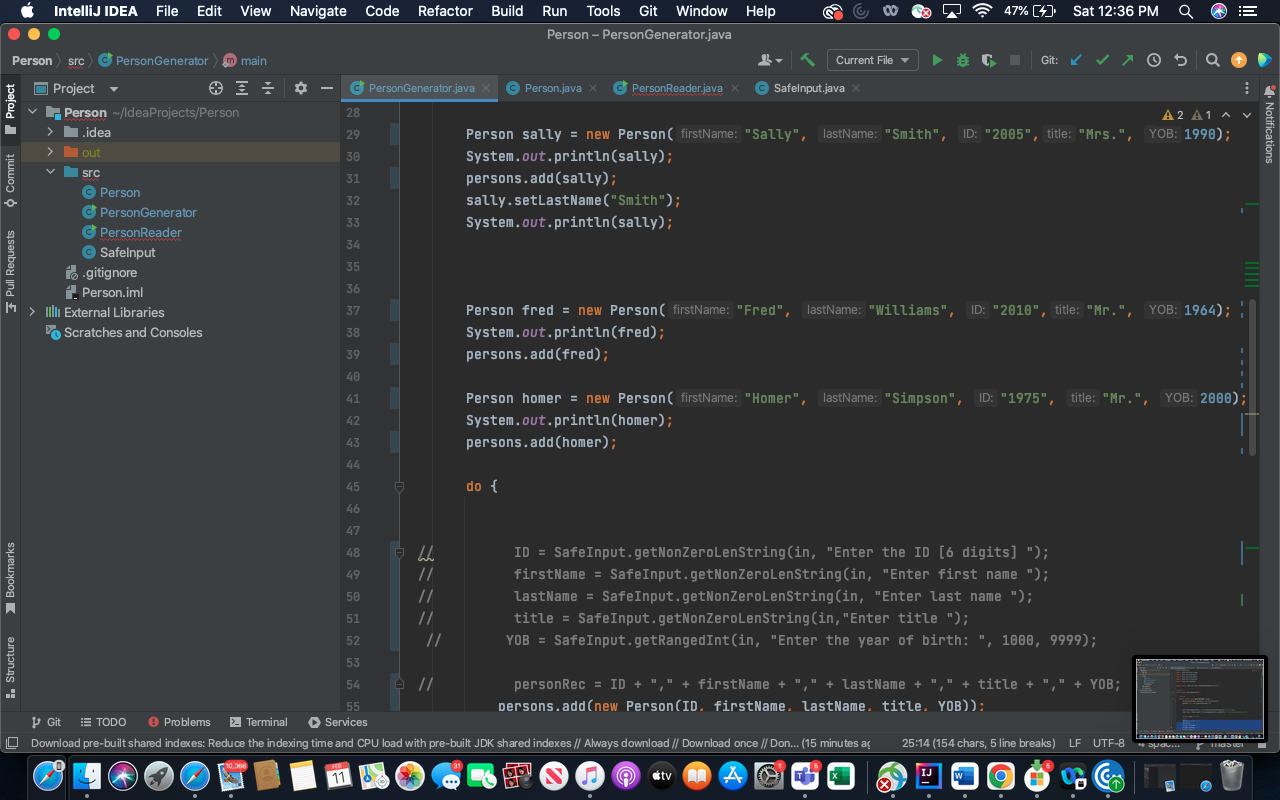Collapse the Person project root node
The image size is (1280, 800).
tap(32, 112)
